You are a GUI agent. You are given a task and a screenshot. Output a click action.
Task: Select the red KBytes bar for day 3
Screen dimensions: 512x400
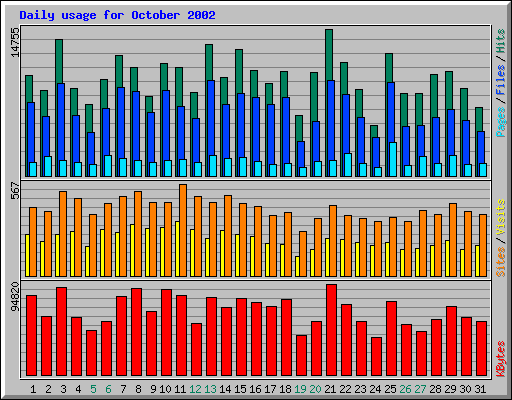click(x=61, y=331)
